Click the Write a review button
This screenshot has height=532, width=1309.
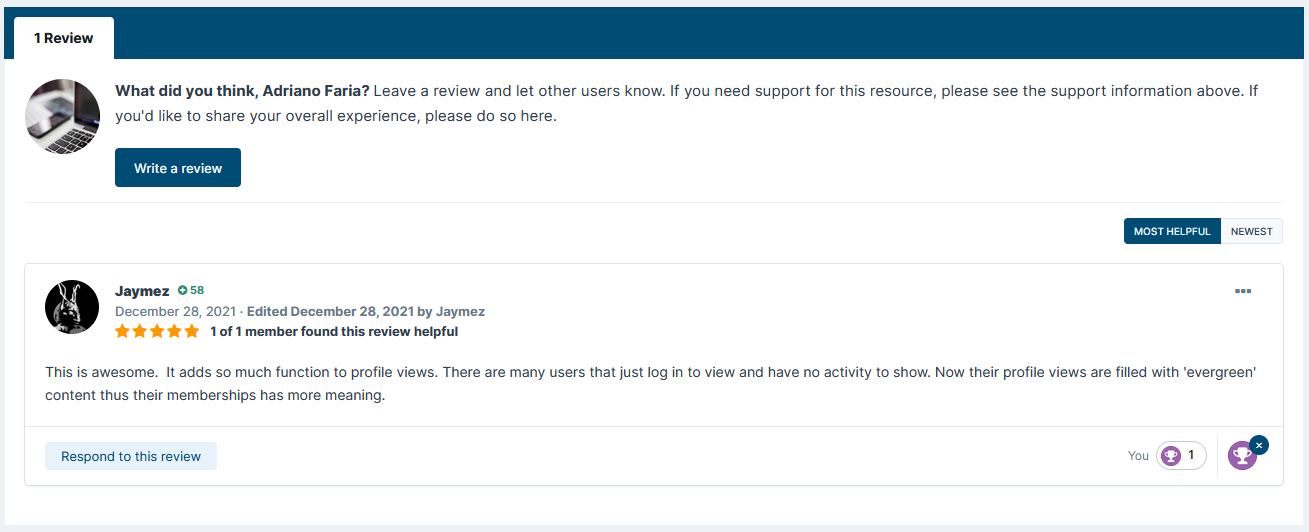coord(178,168)
